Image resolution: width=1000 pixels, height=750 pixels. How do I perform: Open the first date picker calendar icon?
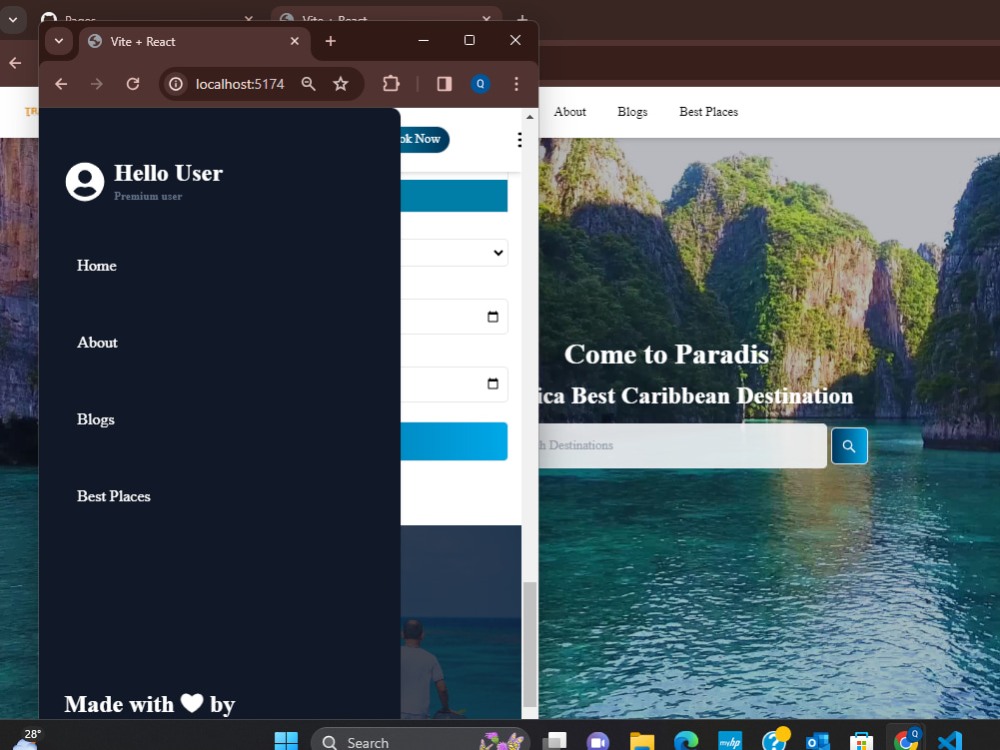(492, 317)
